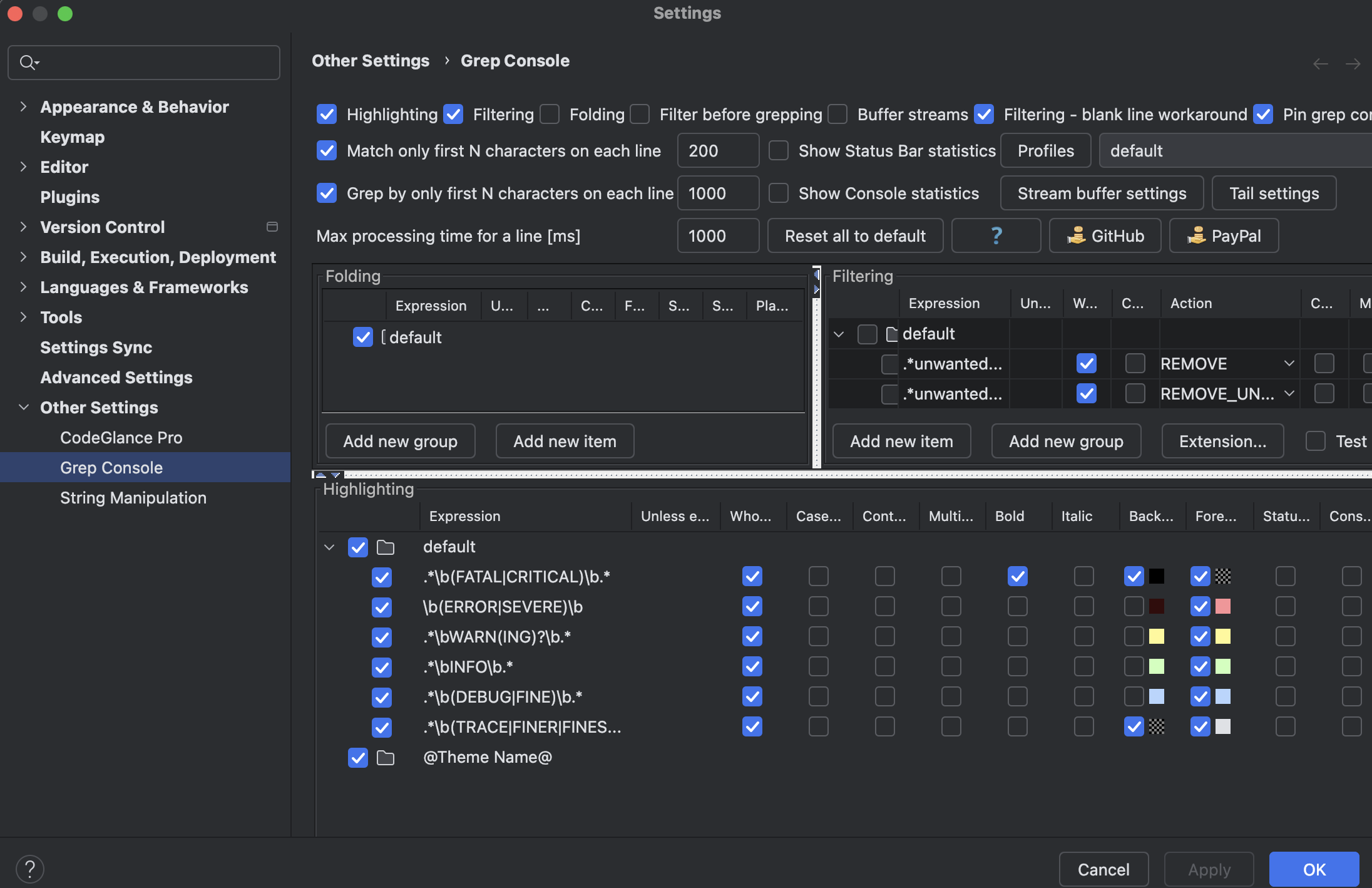Open the GitHub link button
The height and width of the screenshot is (888, 1372).
click(1105, 236)
